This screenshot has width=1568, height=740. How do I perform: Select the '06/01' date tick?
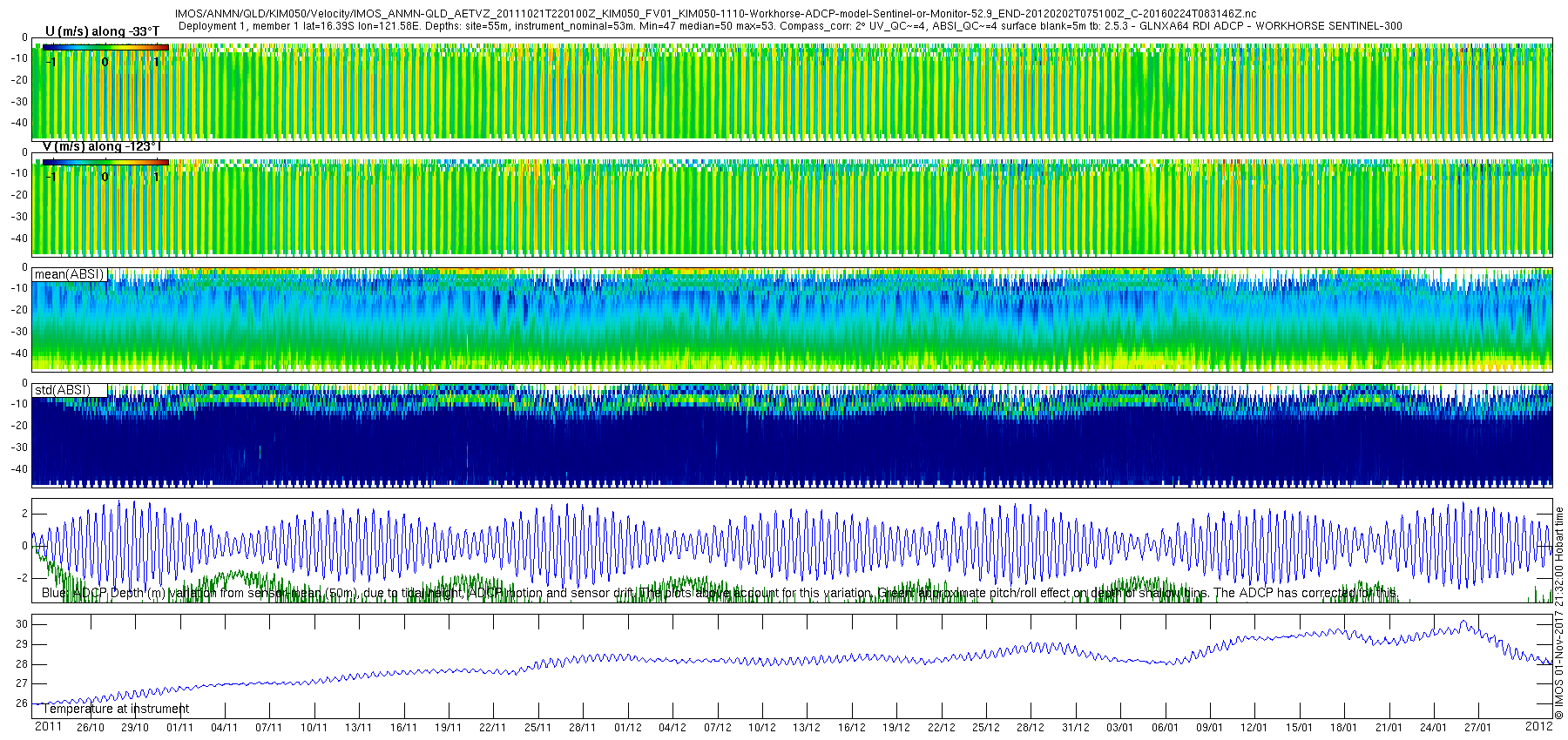tap(1166, 728)
